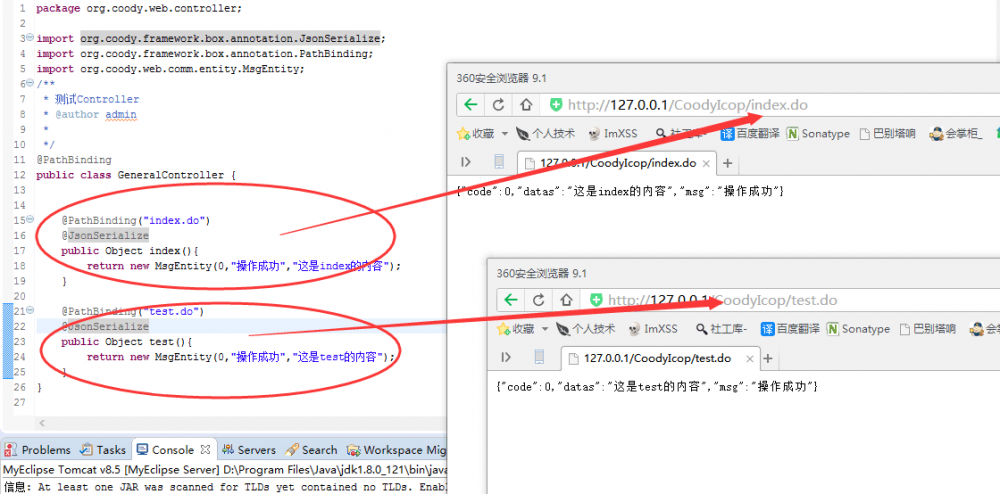This screenshot has width=1000, height=494.
Task: Expand 收藏 dropdown arrow in test.do browser
Action: (x=545, y=330)
